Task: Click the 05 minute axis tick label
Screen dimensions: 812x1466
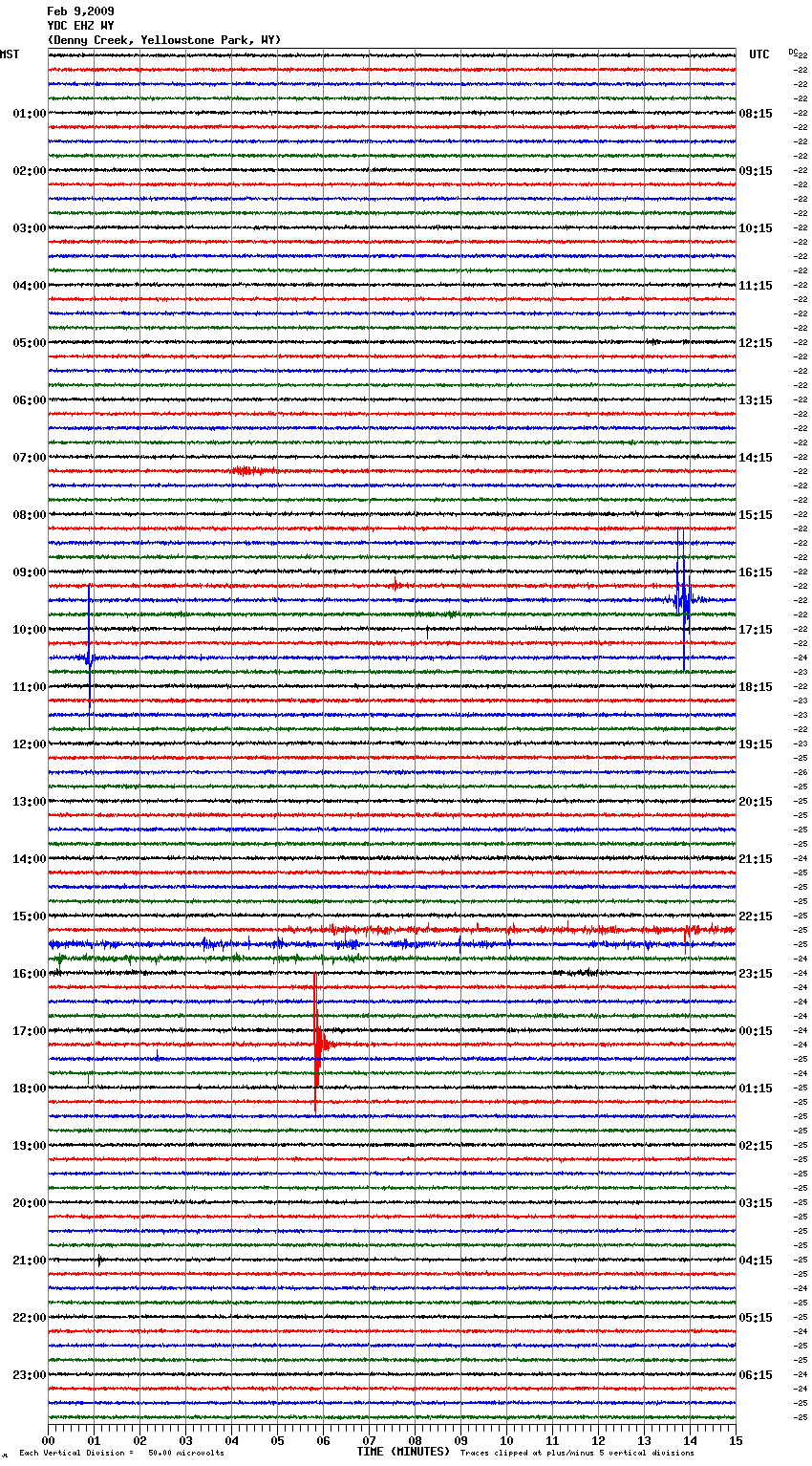Action: (277, 1440)
